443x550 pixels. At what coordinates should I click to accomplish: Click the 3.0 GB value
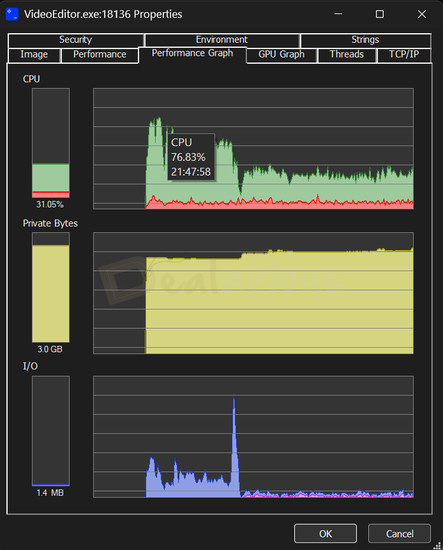(50, 349)
